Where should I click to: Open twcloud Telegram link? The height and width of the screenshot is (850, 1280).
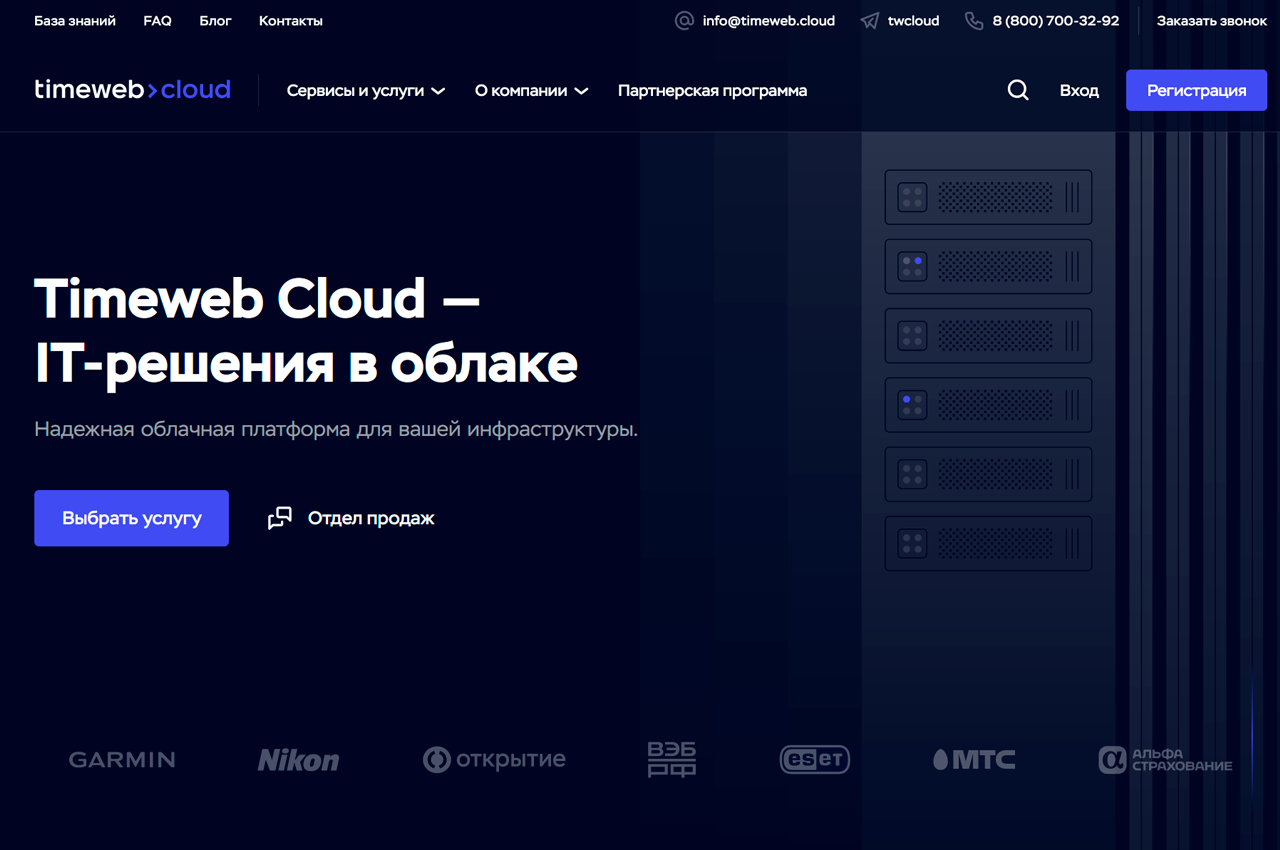tap(913, 21)
